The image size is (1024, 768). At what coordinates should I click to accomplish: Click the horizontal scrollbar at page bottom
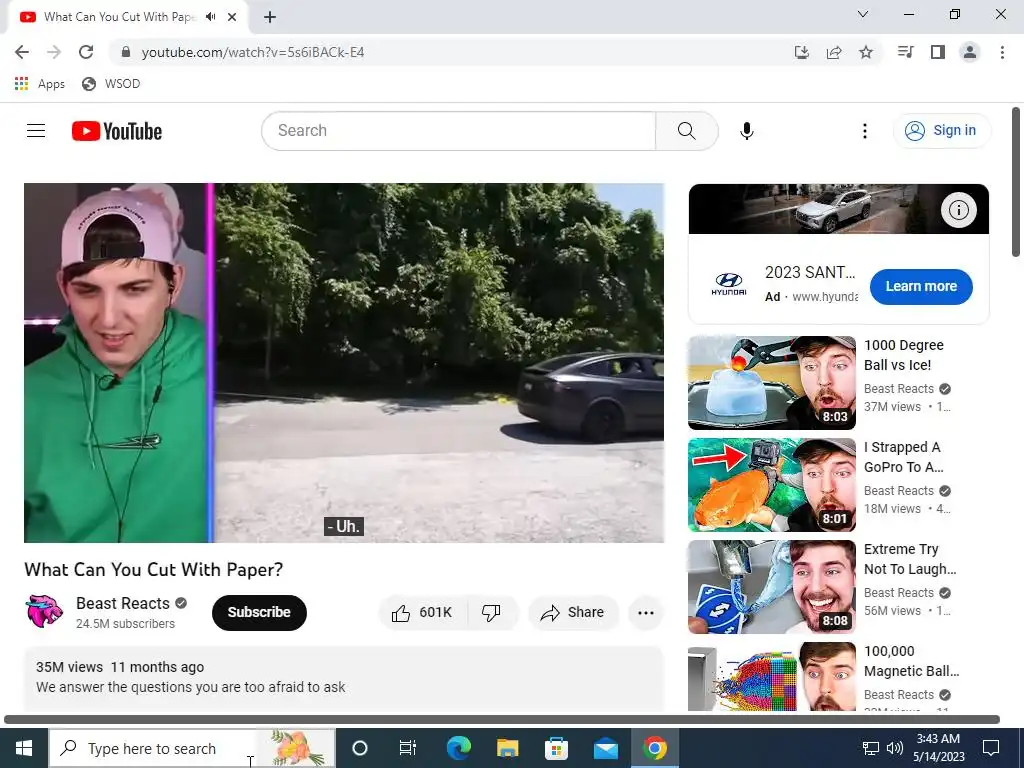point(502,720)
